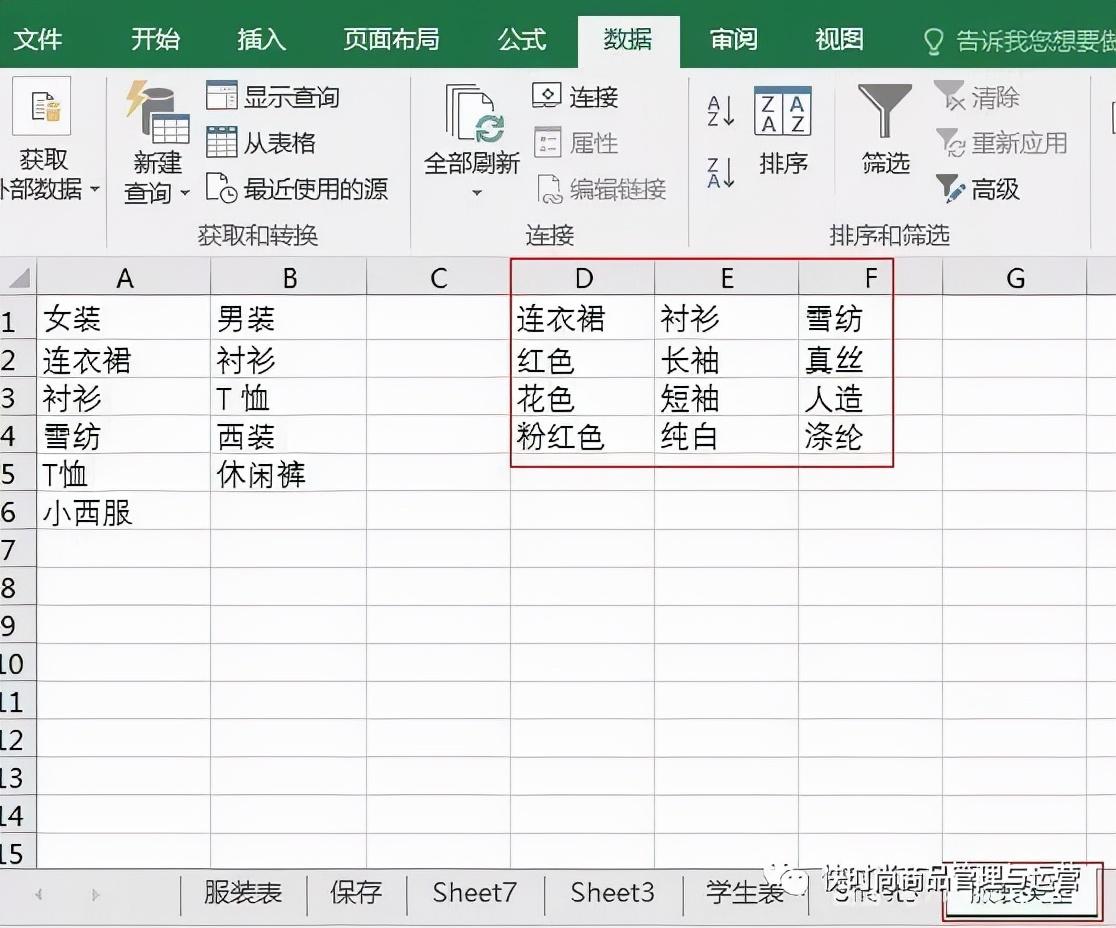
Task: Sort ascending with A to Z icon
Action: point(720,112)
